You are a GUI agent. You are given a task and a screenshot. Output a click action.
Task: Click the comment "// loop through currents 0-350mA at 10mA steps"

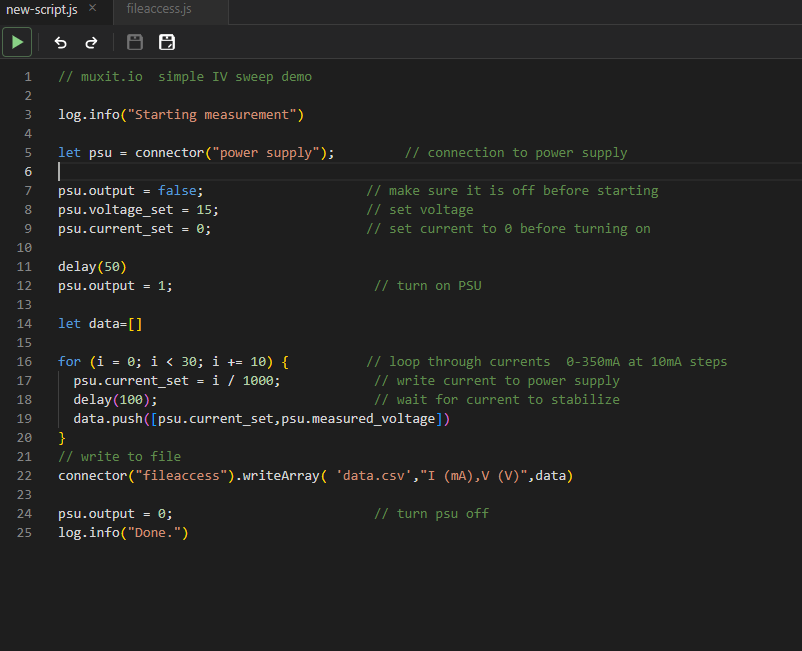click(x=547, y=362)
